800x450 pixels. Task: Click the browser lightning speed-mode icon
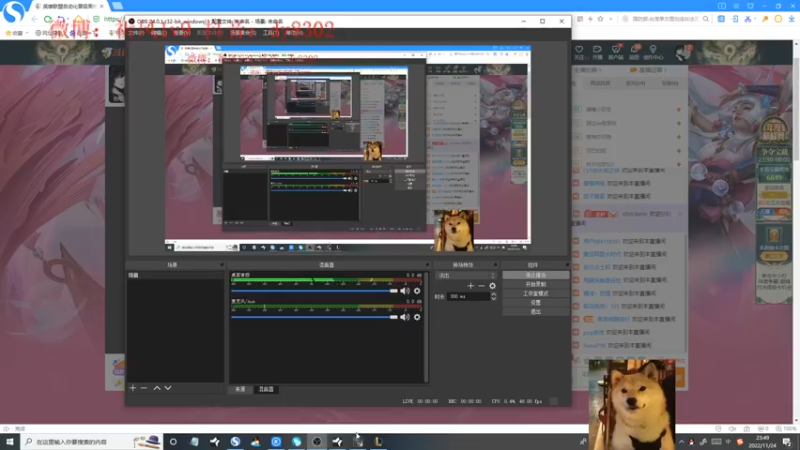click(x=590, y=19)
